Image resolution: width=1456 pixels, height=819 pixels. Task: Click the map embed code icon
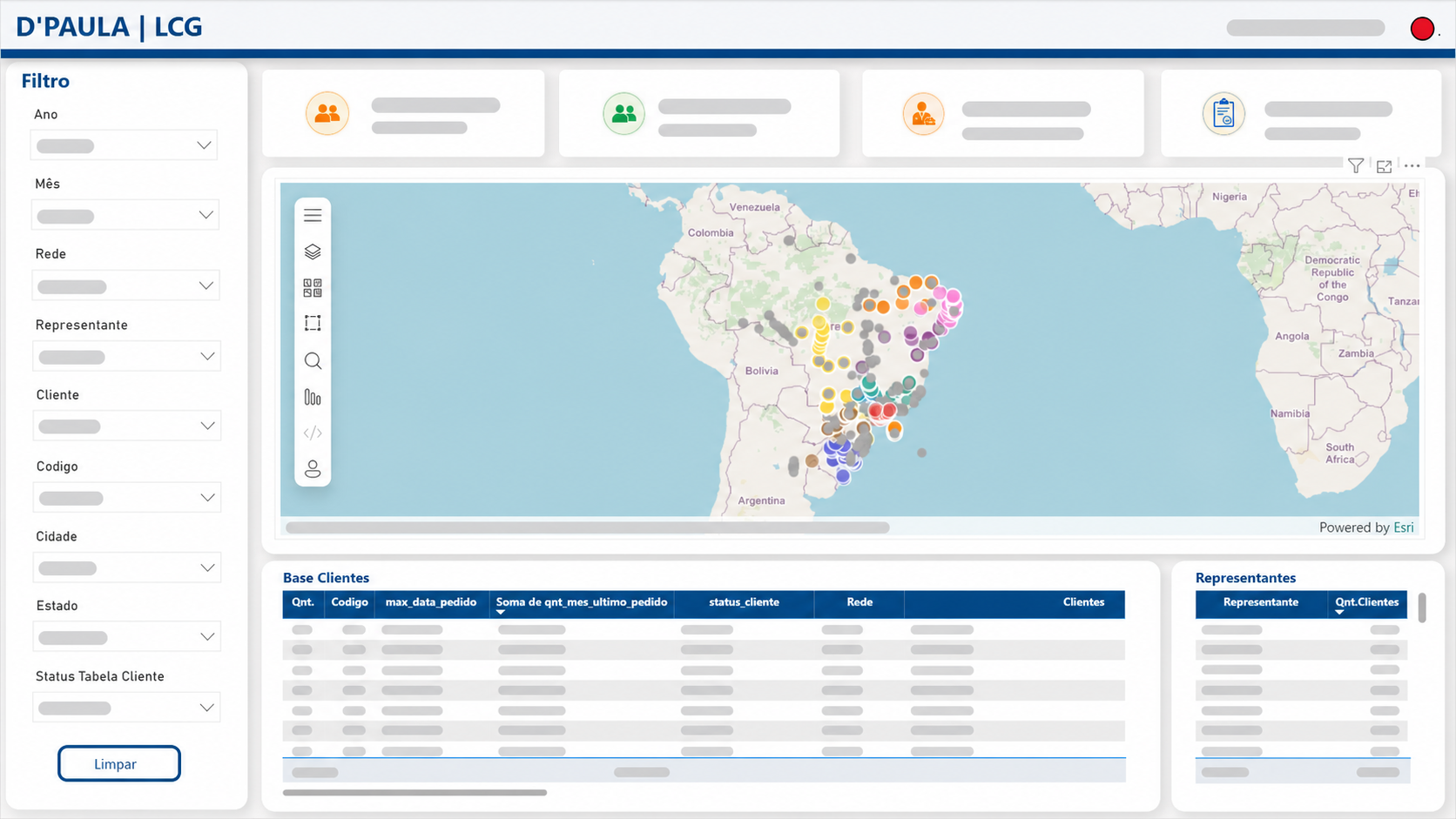[313, 433]
